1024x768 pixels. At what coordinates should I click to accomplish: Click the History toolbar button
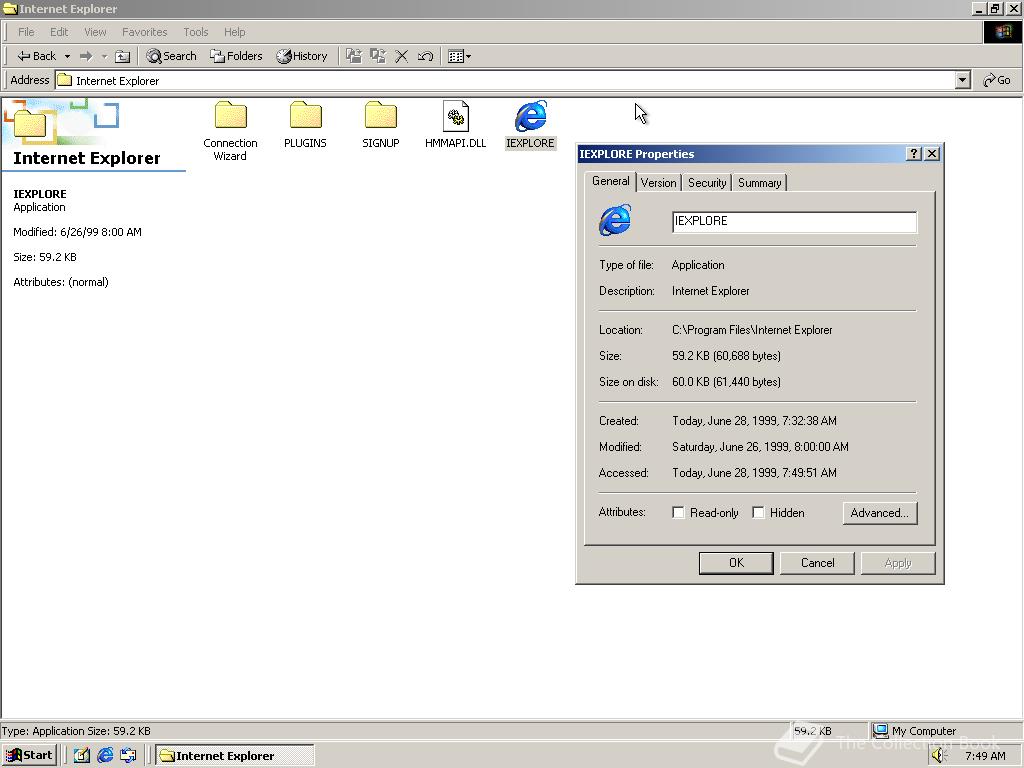302,56
